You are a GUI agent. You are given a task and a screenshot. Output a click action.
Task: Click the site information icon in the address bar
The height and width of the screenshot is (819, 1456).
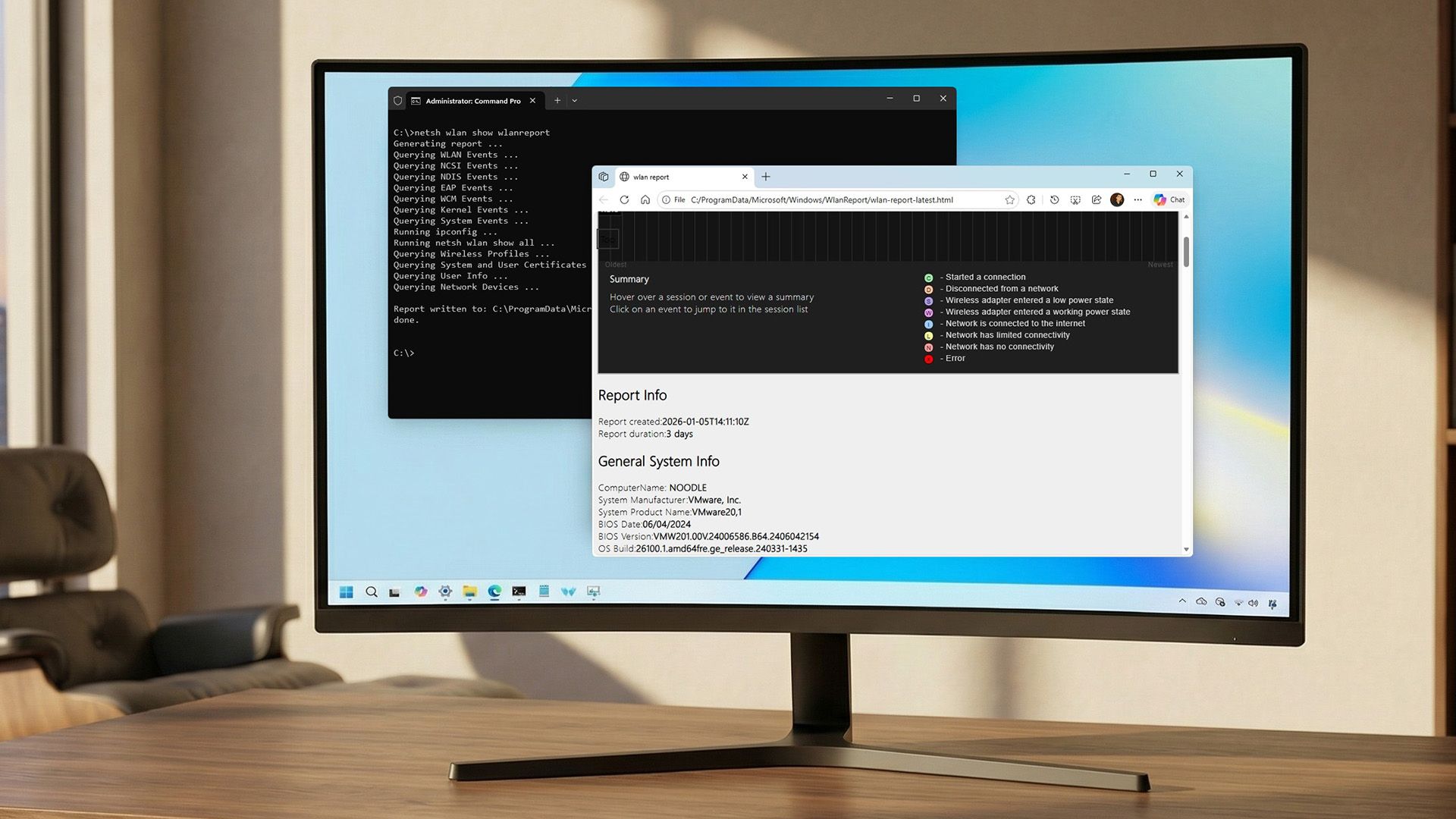pyautogui.click(x=665, y=199)
